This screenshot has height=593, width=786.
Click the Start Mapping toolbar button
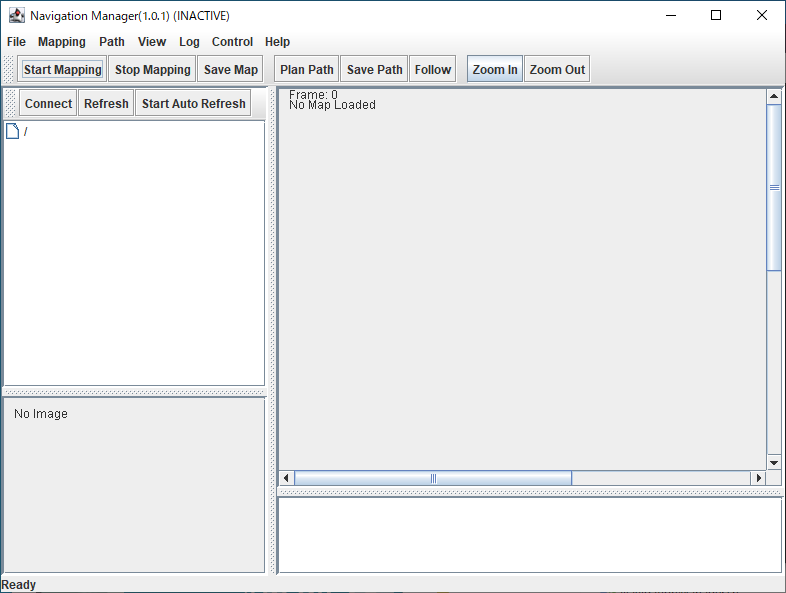(x=63, y=70)
